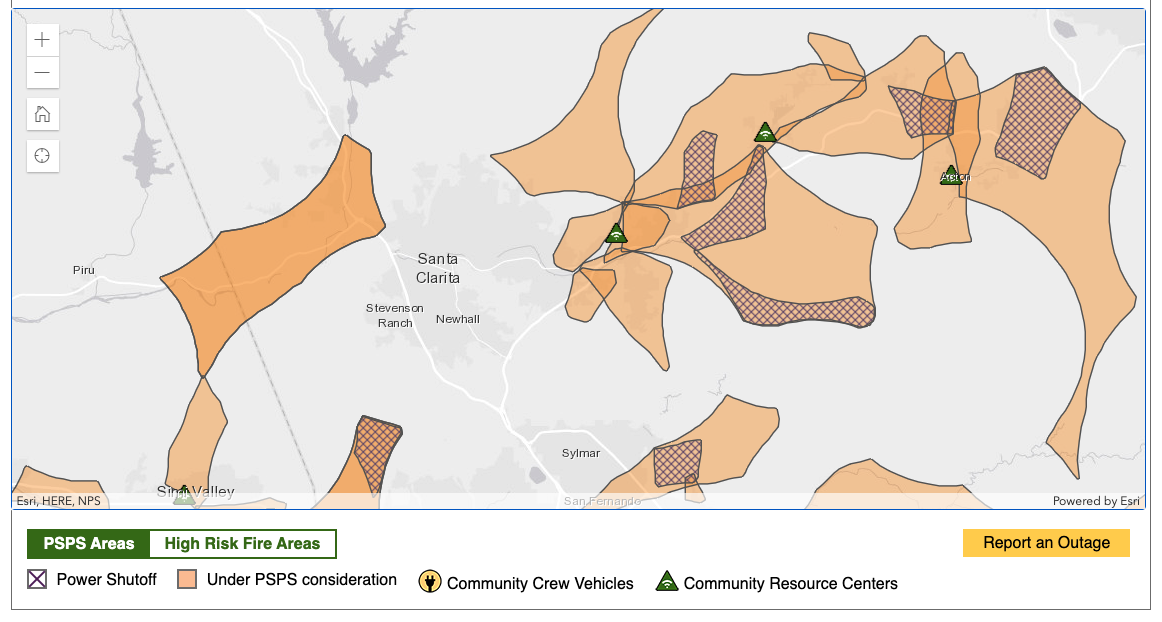1162x622 pixels.
Task: Click the Report an Outage button
Action: 1046,543
